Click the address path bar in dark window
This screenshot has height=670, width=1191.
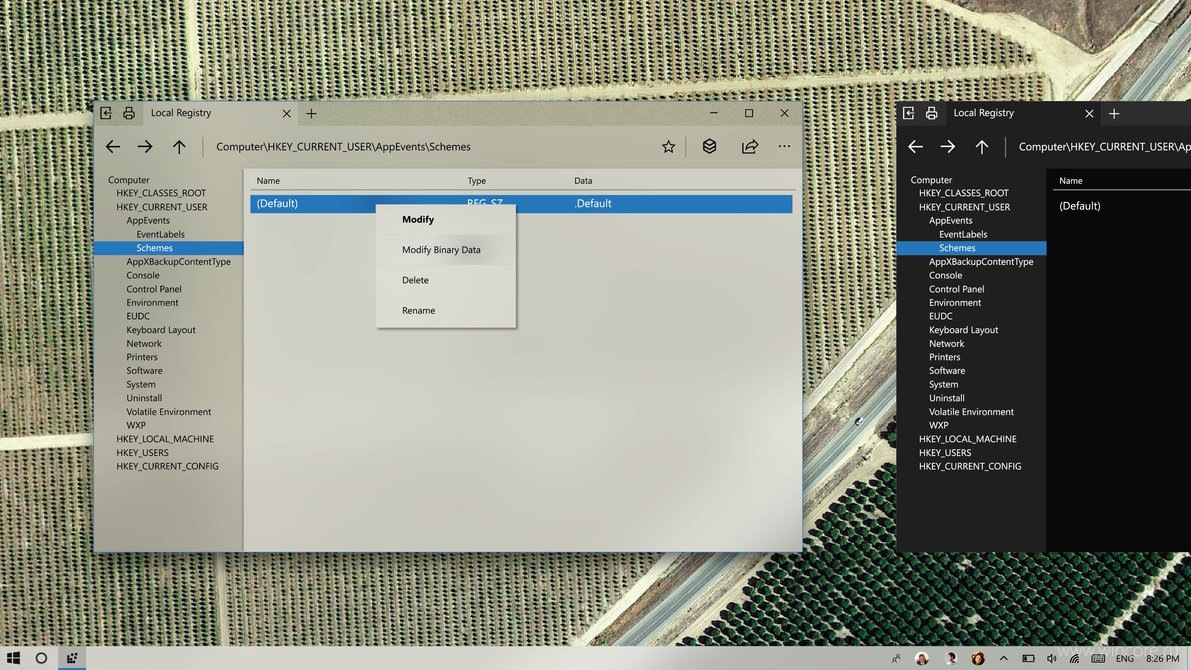(x=1104, y=147)
